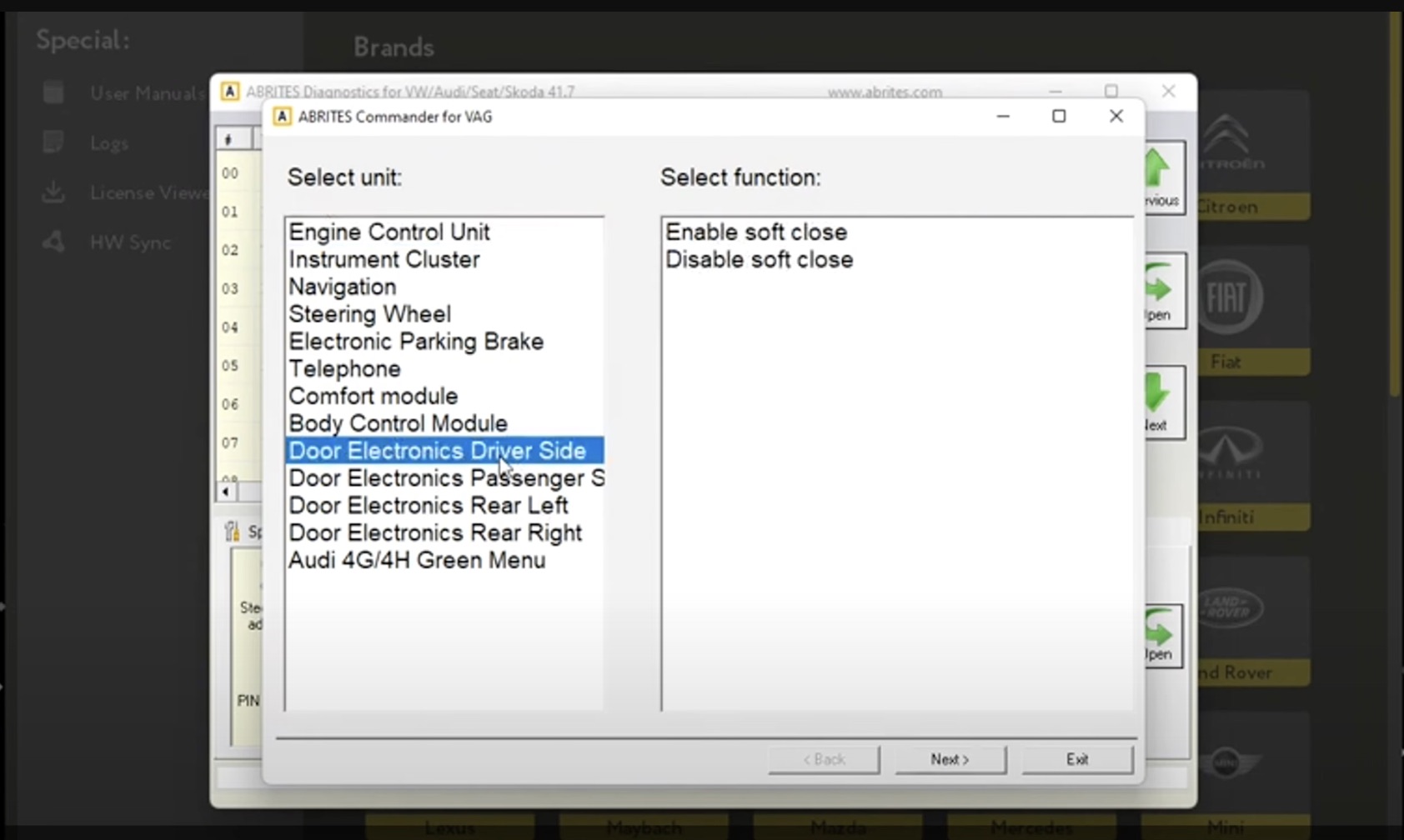The width and height of the screenshot is (1404, 840).
Task: Click upper green Open arrow in Diagnostics window
Action: click(1163, 290)
